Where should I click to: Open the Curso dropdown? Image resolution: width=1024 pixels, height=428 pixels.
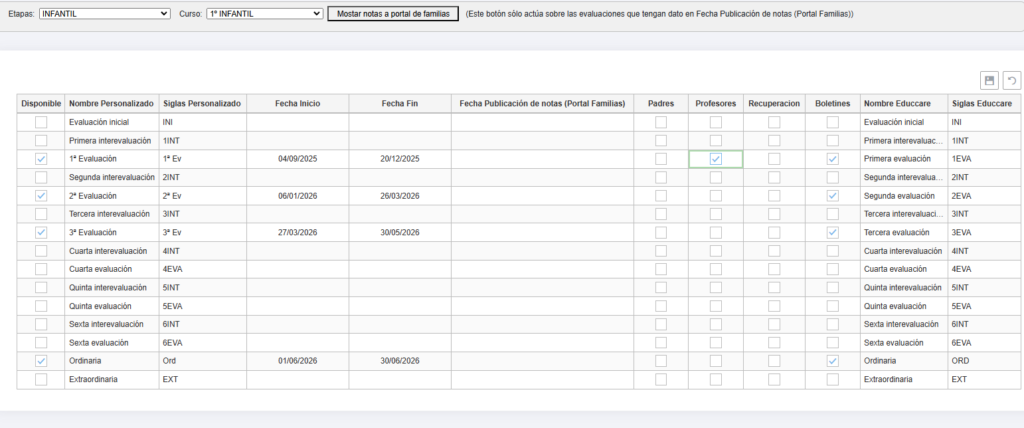coord(264,14)
